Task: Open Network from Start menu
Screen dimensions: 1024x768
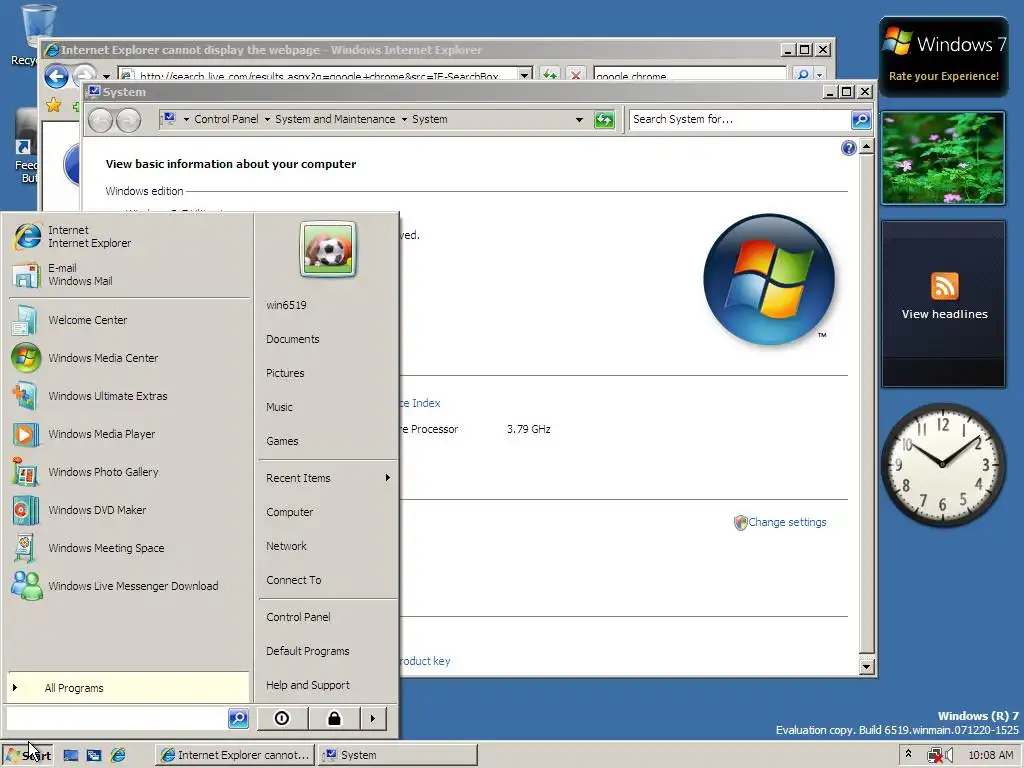Action: click(x=328, y=546)
